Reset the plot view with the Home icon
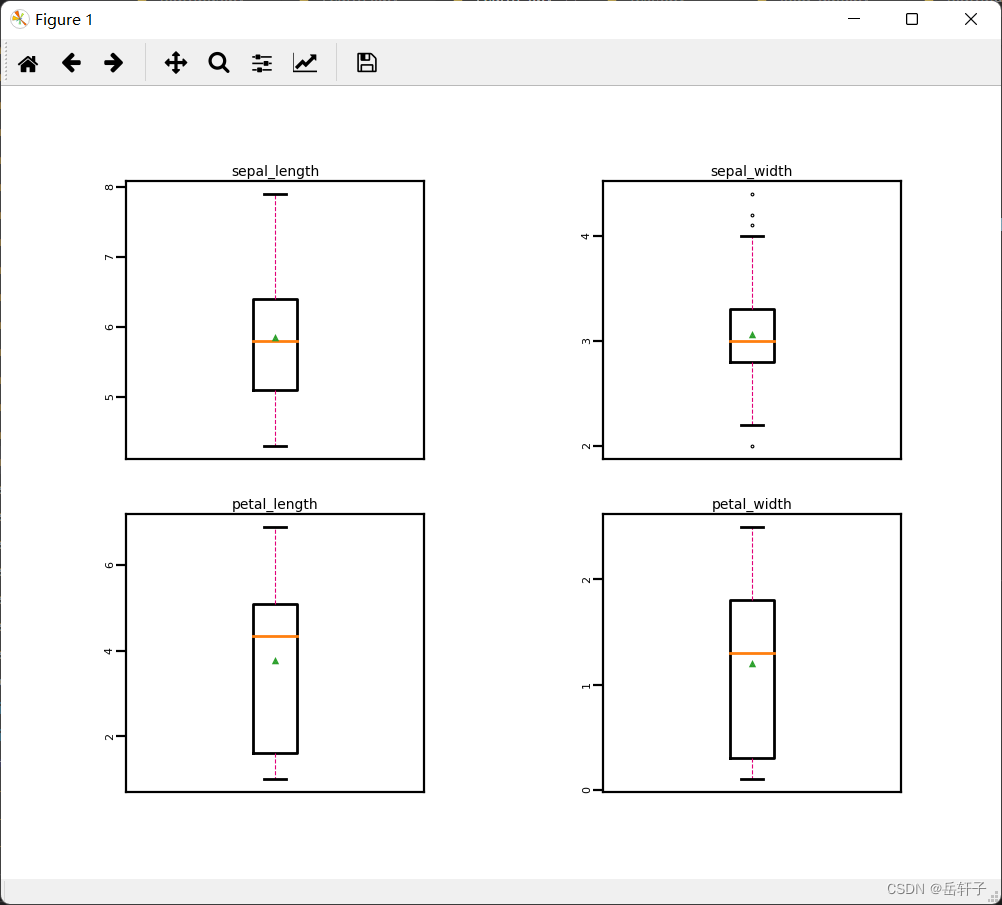 (x=28, y=63)
